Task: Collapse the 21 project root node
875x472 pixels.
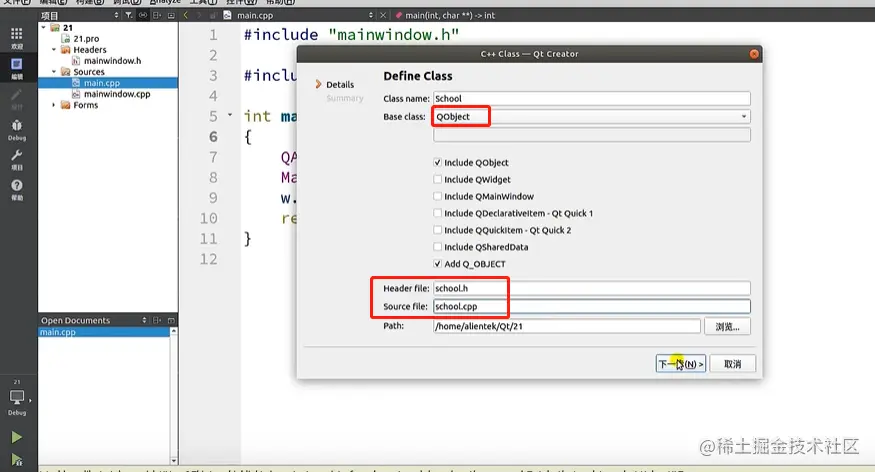Action: click(44, 27)
